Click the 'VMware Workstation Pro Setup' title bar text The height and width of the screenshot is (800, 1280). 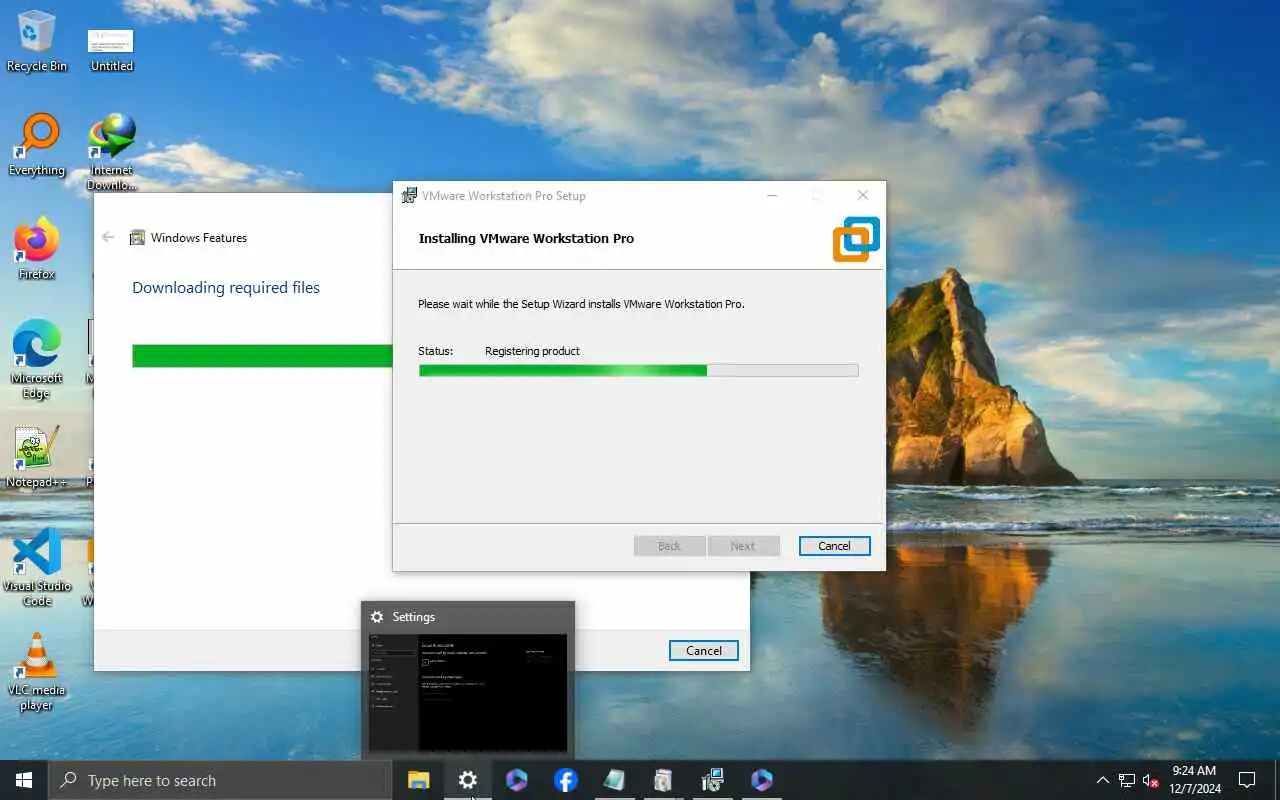coord(504,196)
